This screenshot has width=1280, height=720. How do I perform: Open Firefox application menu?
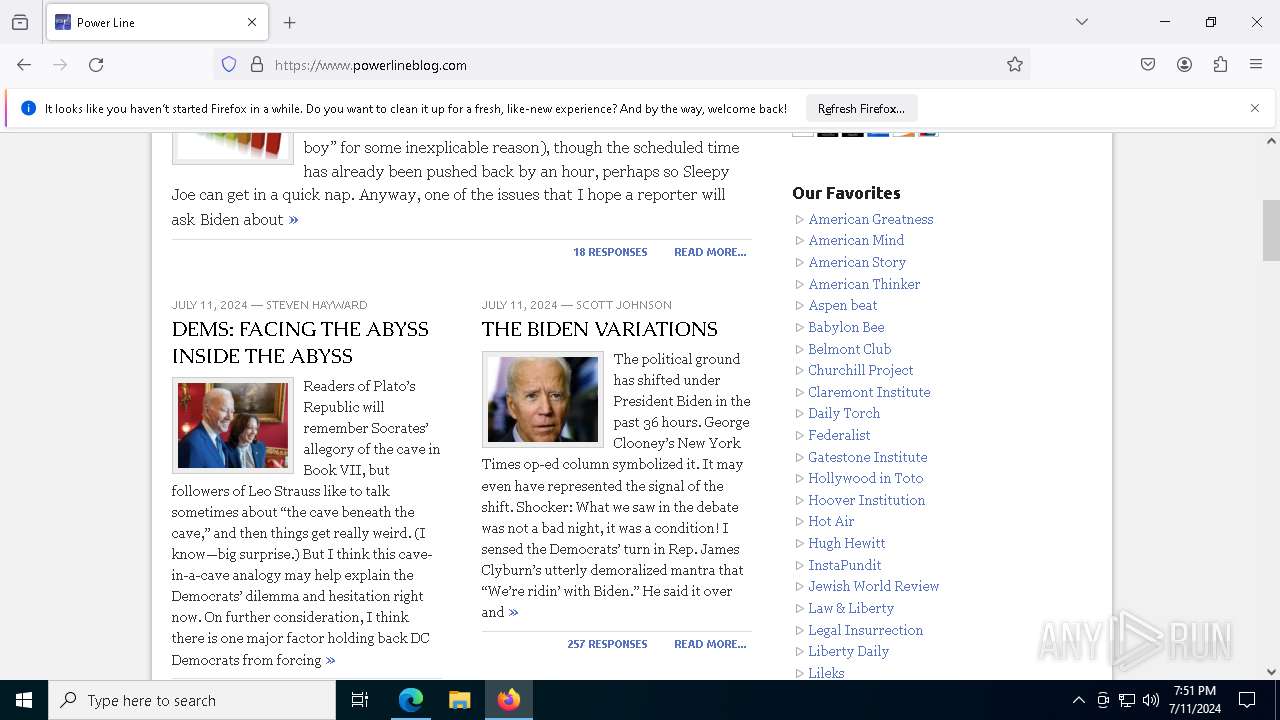(x=1256, y=65)
